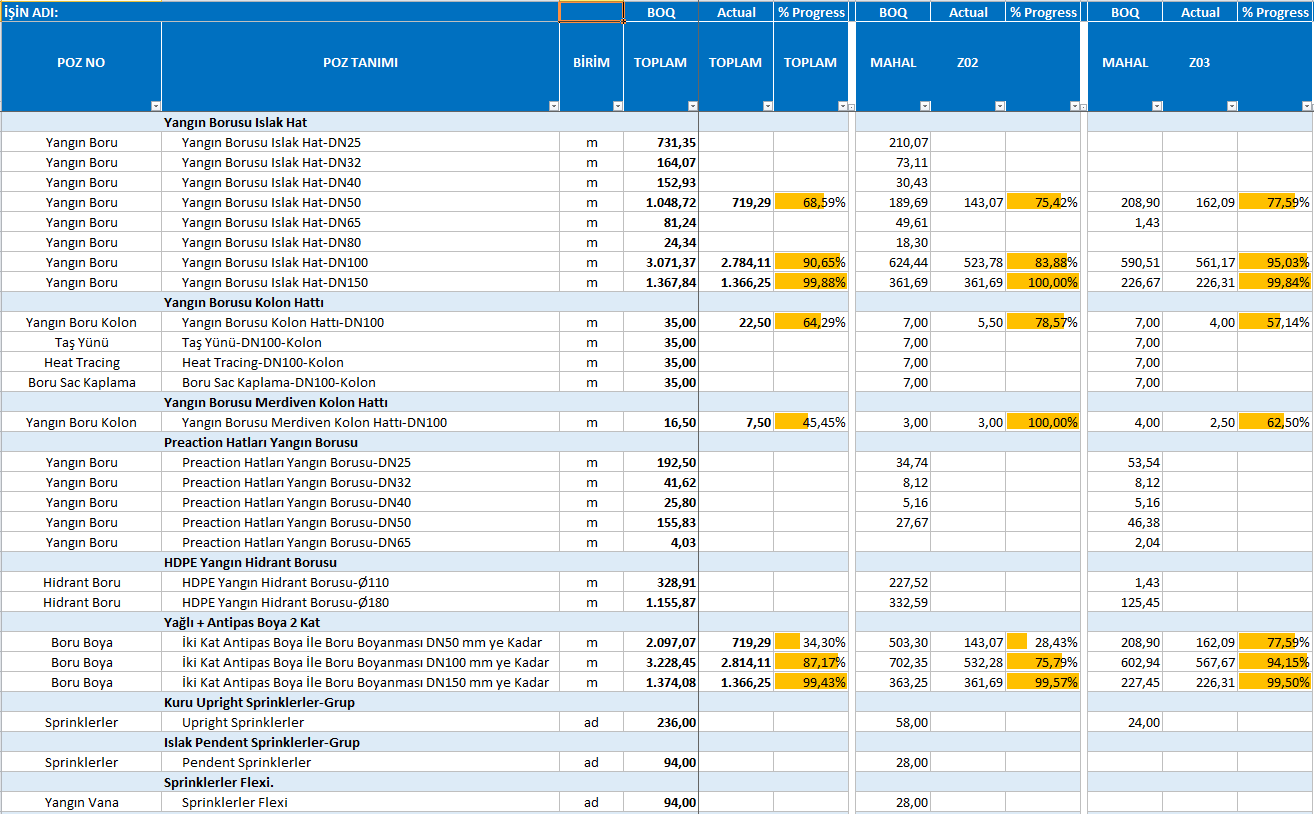The height and width of the screenshot is (814, 1314).
Task: Click the Taş Yünü POZ NO cell
Action: [81, 342]
